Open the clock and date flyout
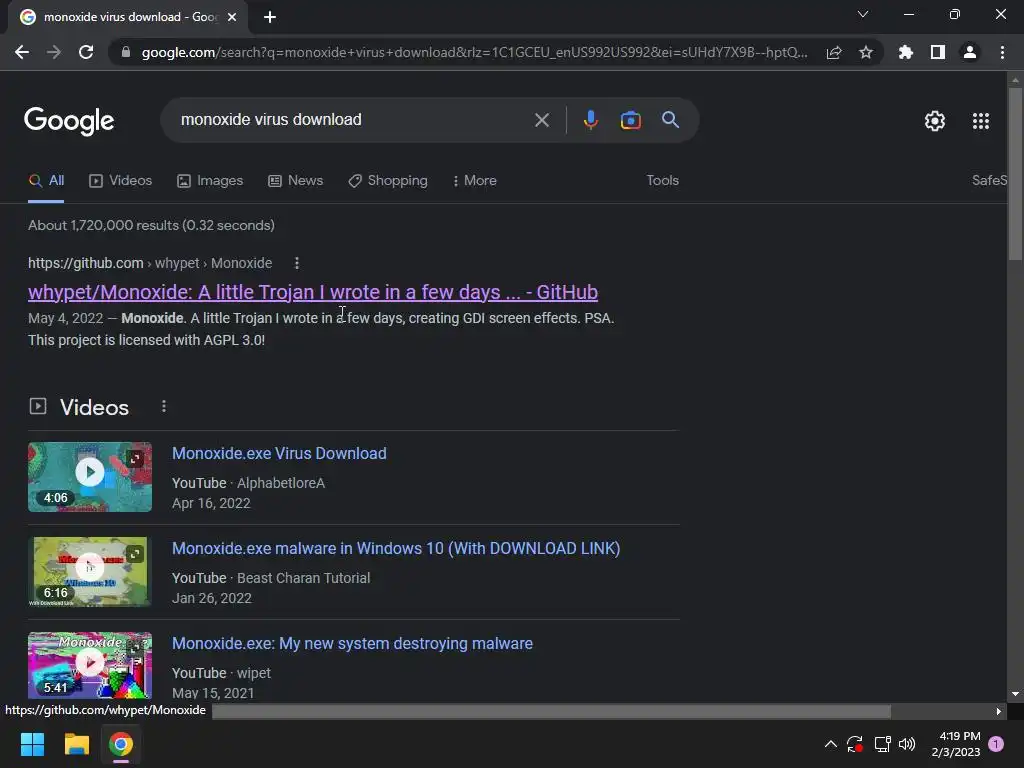The image size is (1024, 768). pos(955,744)
